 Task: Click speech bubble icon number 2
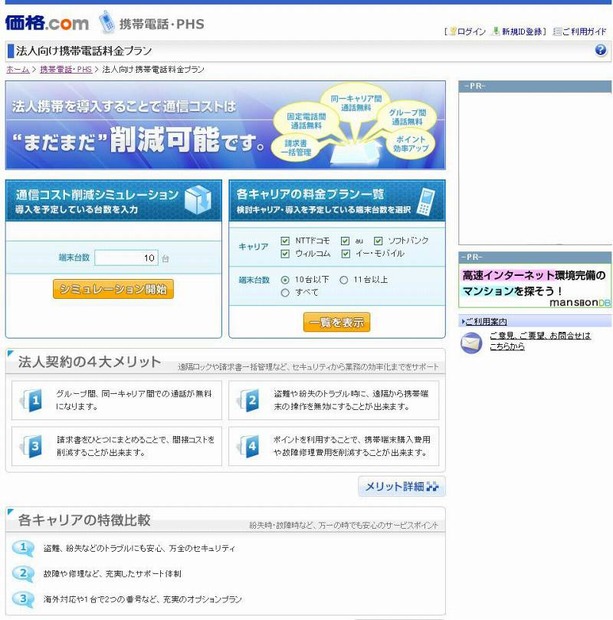pos(23,574)
